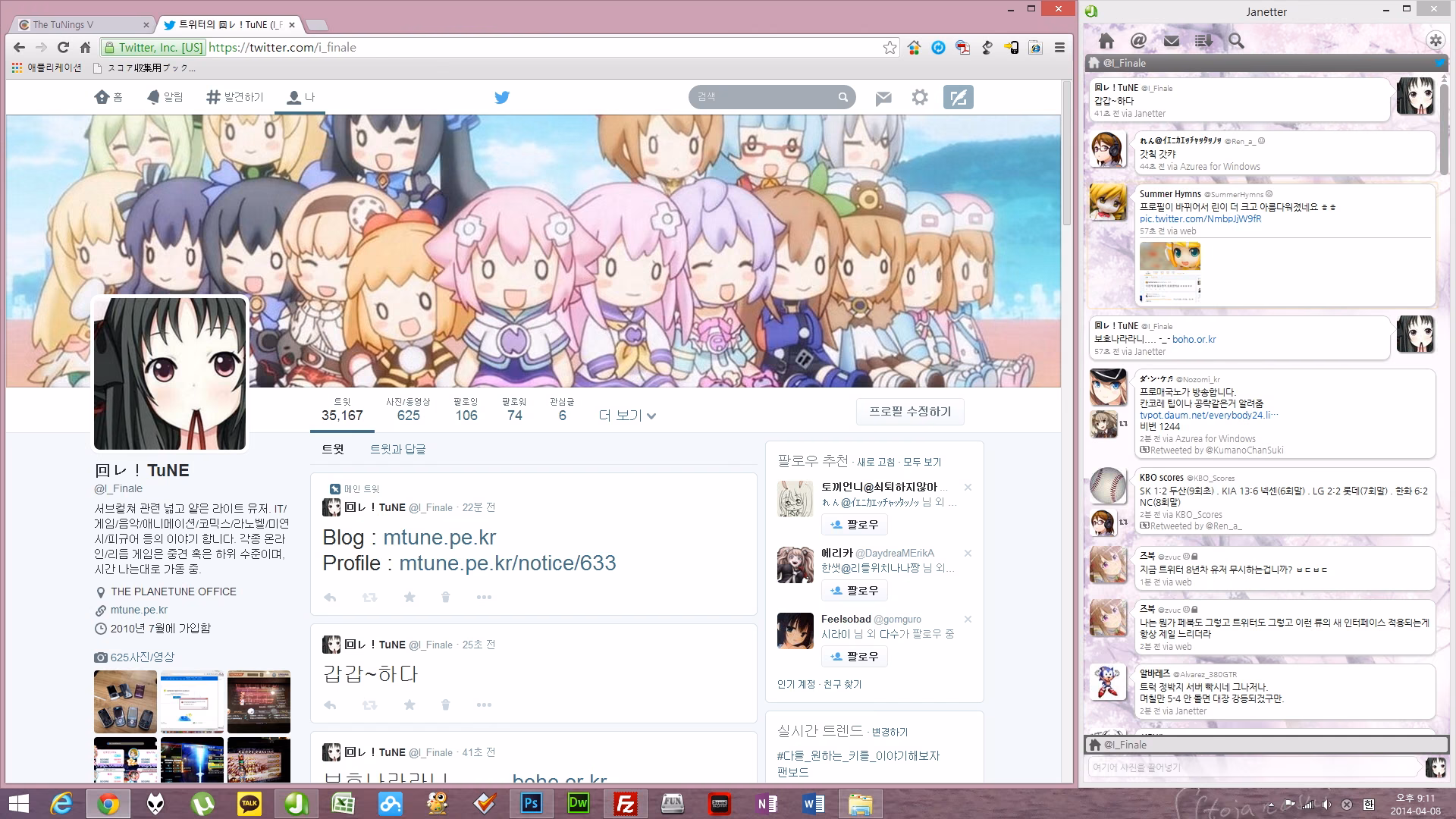Open 알림 notifications in Twitter nav

(165, 97)
